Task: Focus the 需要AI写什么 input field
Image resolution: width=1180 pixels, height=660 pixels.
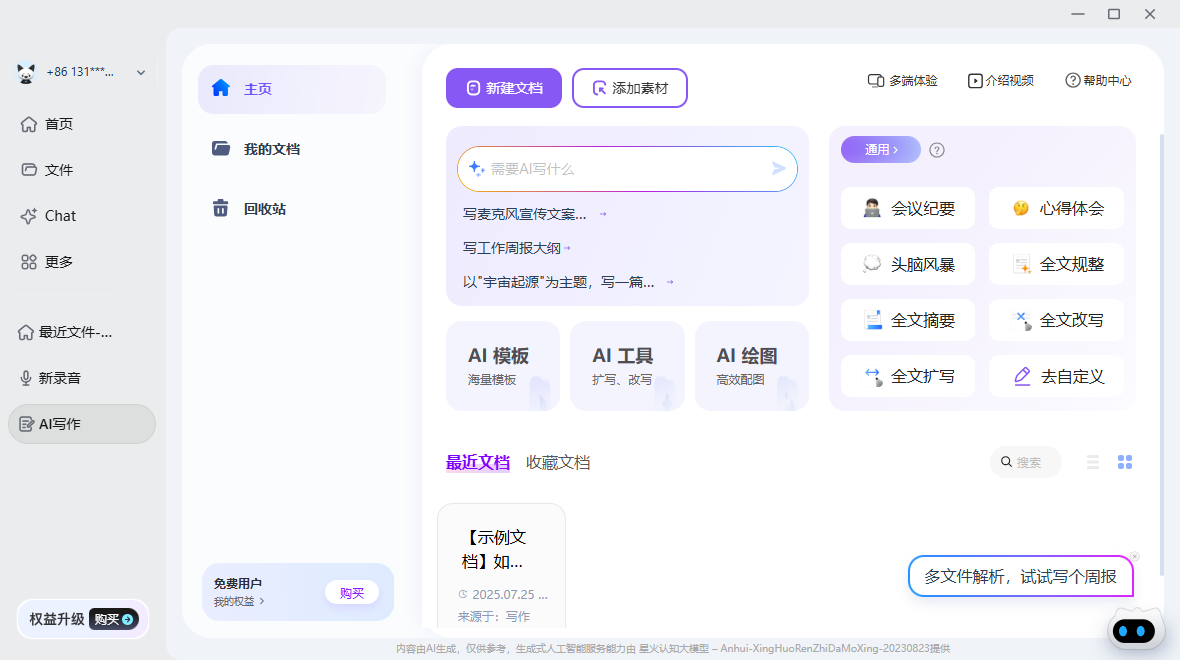Action: pyautogui.click(x=627, y=169)
